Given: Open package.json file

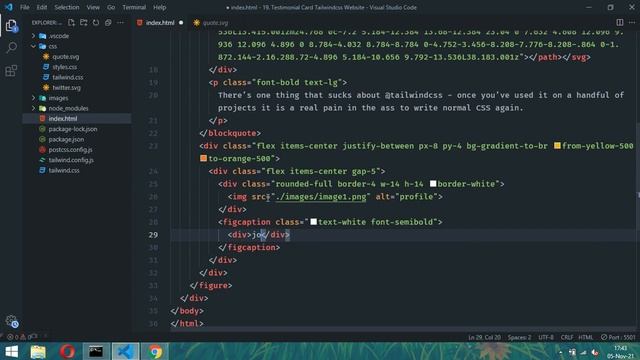Looking at the screenshot, I should [x=66, y=139].
